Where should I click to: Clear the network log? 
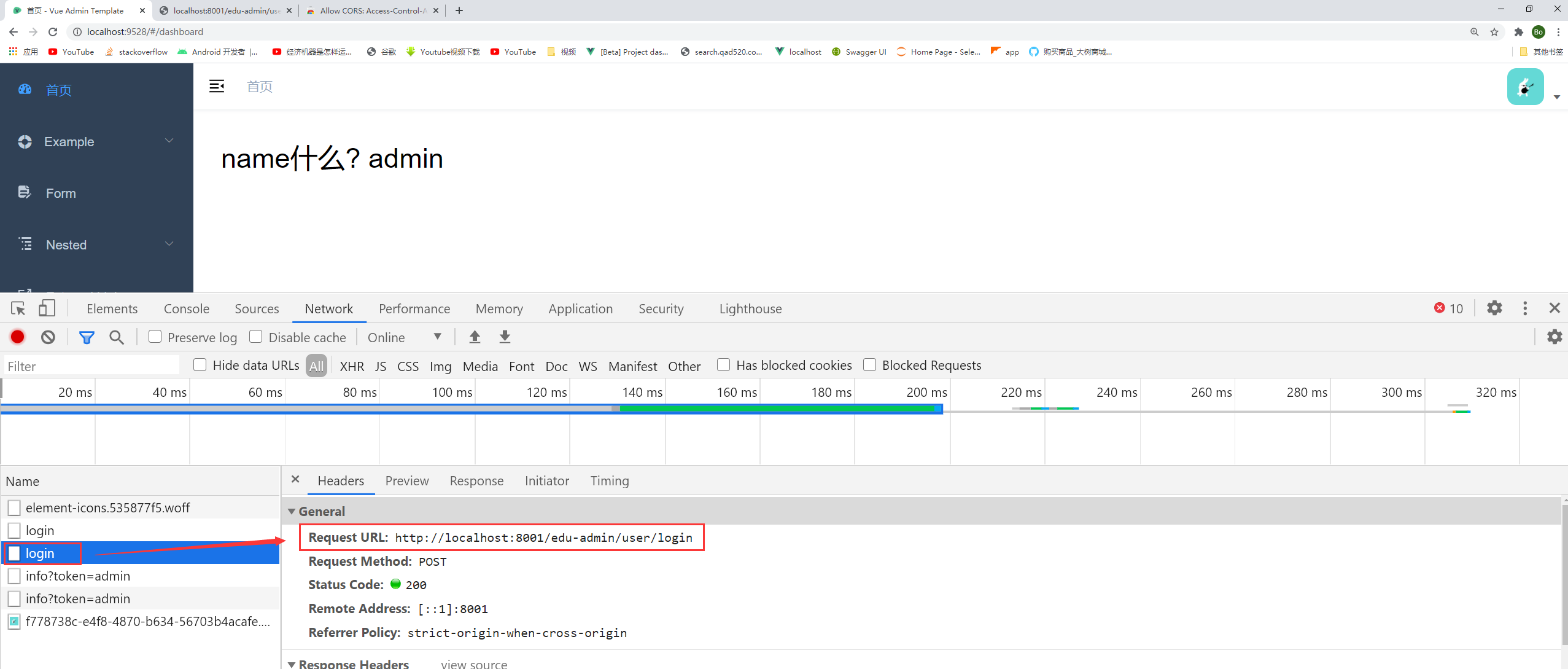pyautogui.click(x=48, y=337)
